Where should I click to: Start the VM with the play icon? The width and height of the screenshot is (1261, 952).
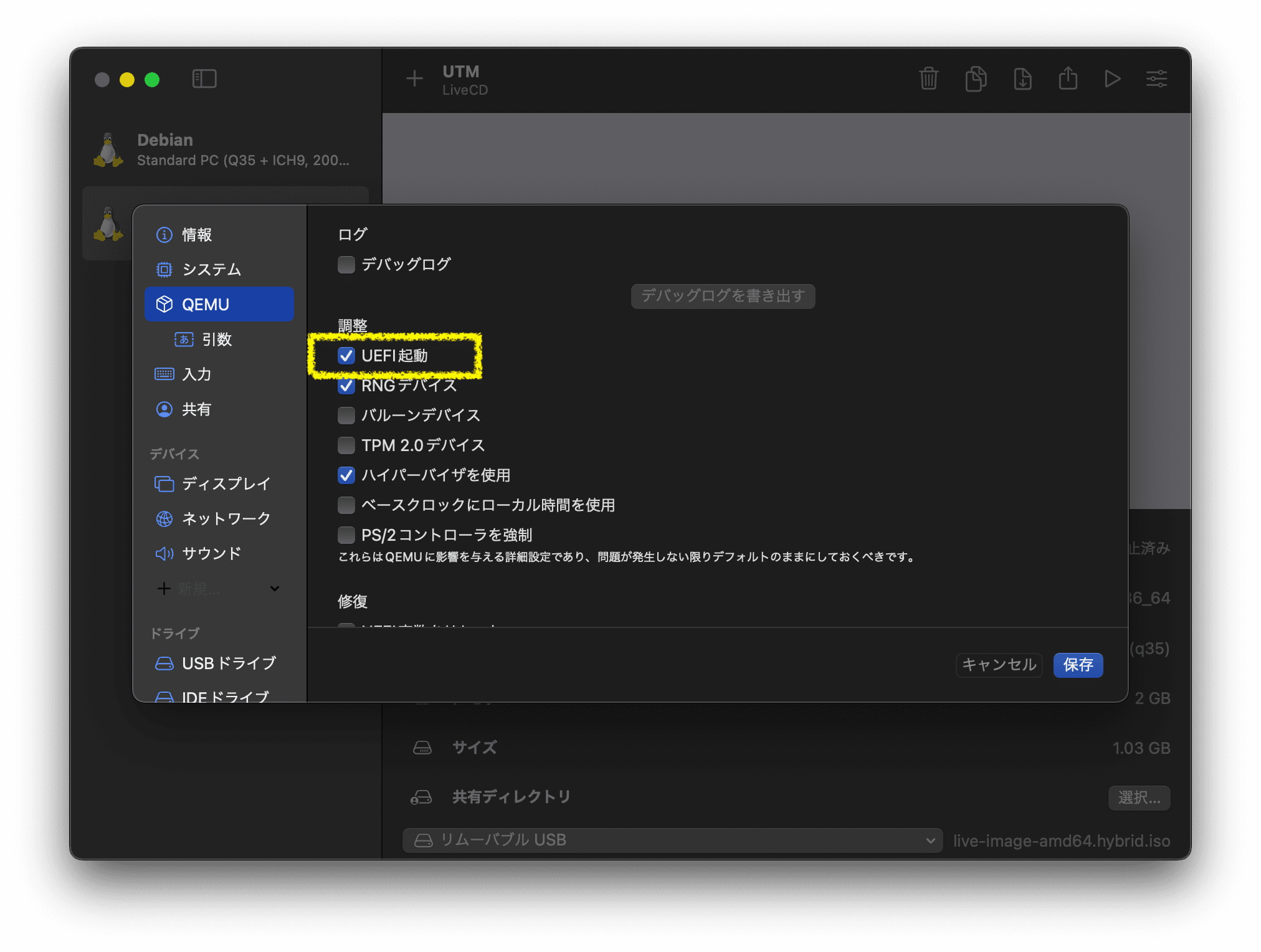pos(1112,79)
